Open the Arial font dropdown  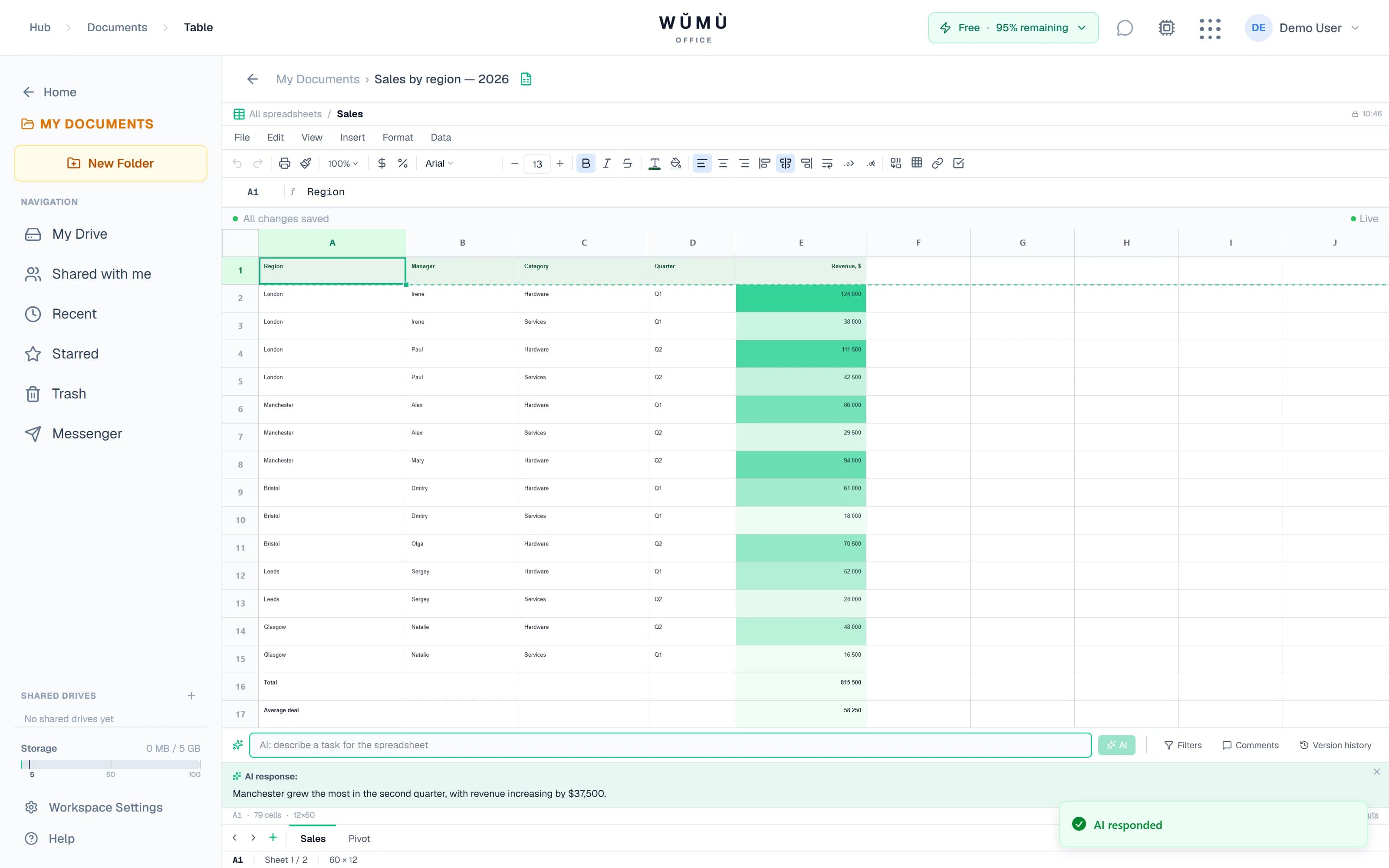click(439, 164)
